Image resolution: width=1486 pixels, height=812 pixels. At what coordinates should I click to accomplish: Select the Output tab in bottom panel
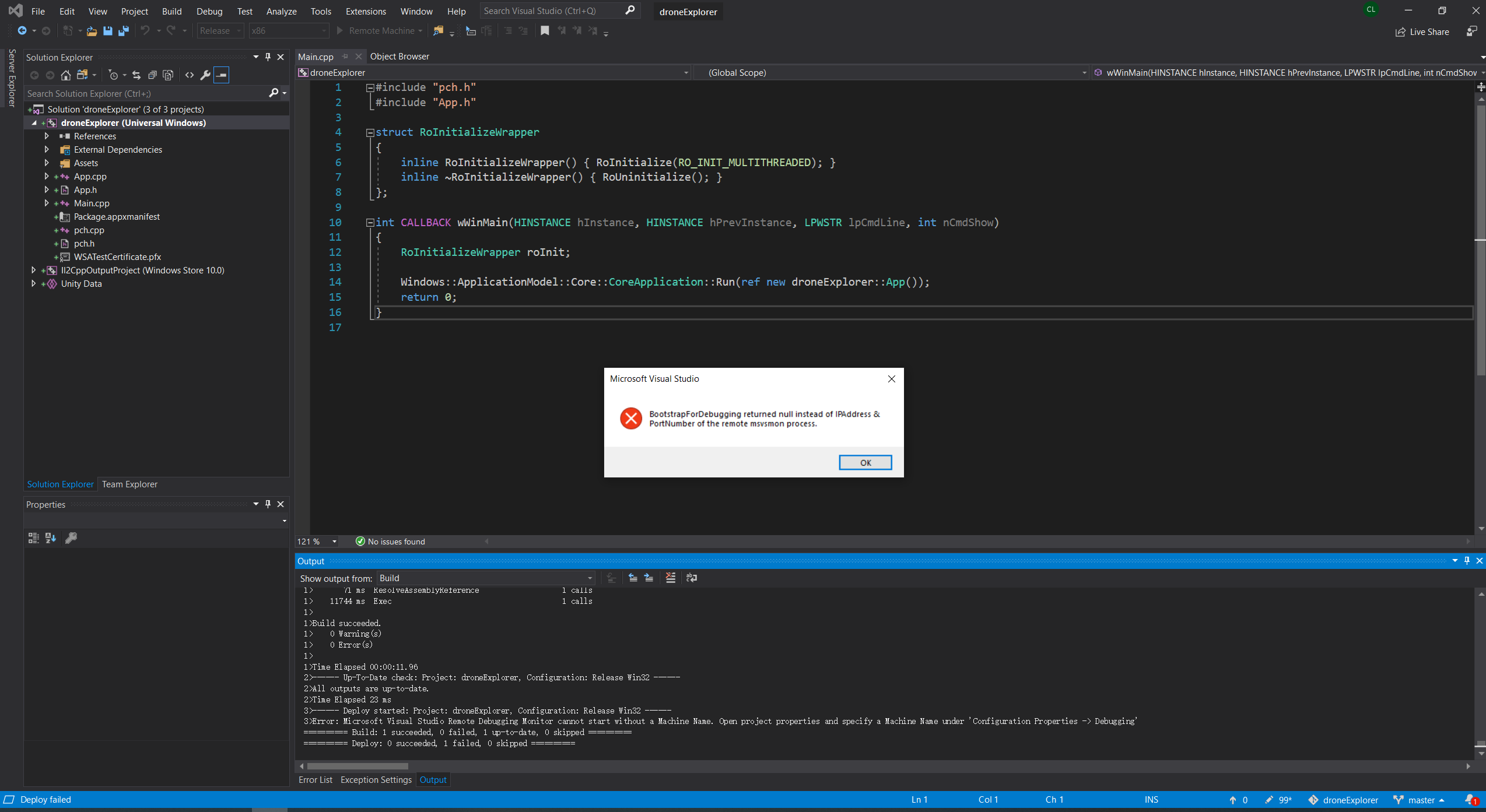432,780
